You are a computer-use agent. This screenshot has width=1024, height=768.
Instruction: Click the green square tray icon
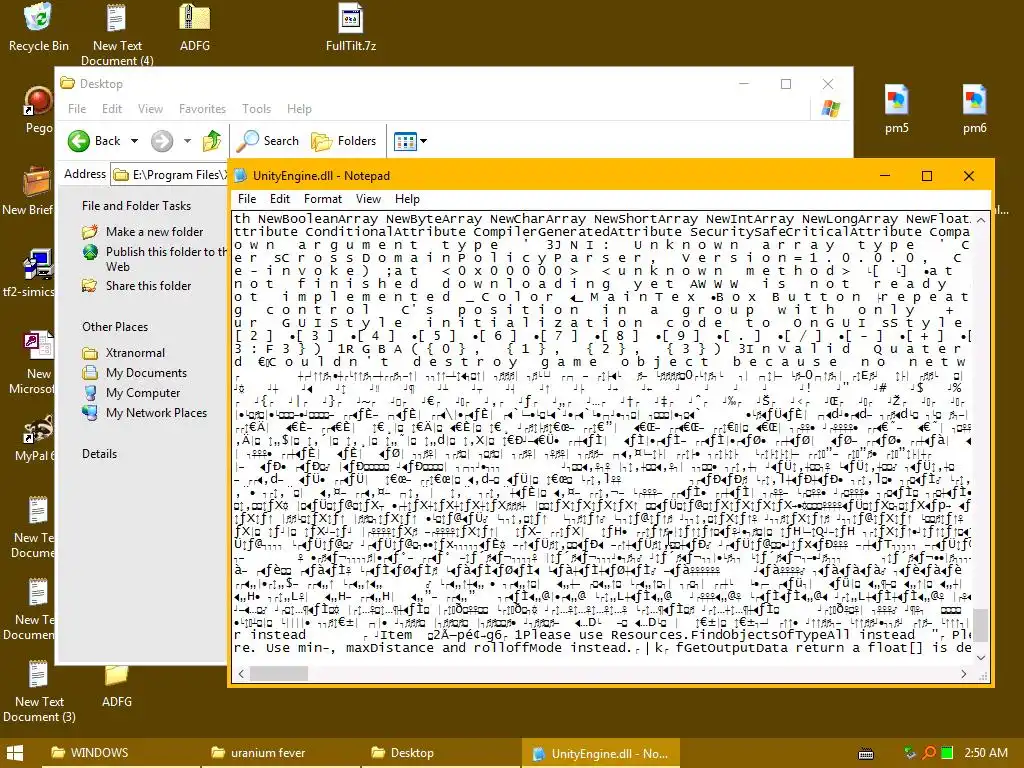click(947, 753)
